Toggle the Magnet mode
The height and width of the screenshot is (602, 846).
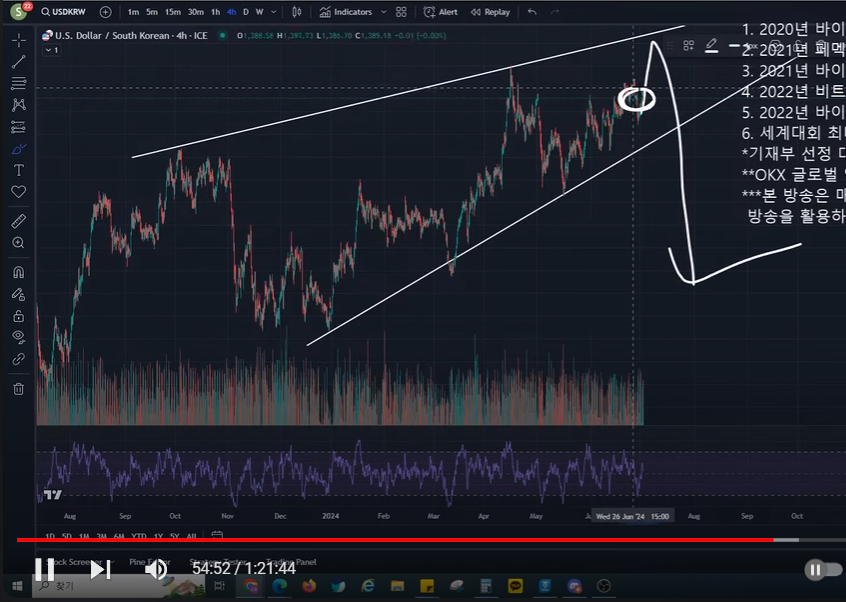tap(19, 272)
